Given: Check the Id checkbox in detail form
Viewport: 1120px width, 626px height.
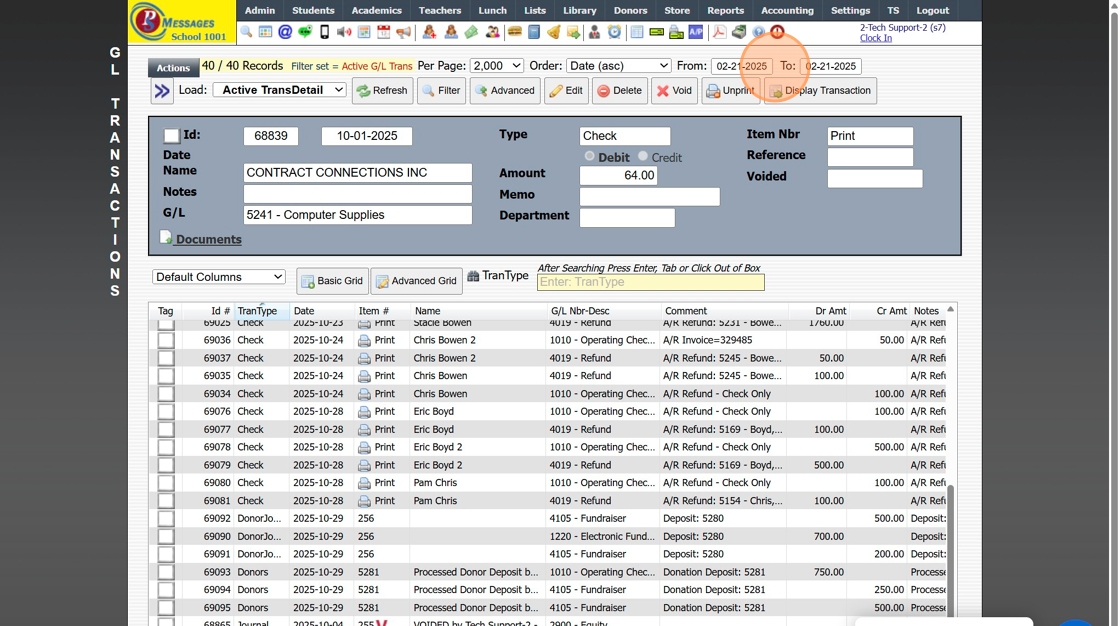Looking at the screenshot, I should coord(172,136).
